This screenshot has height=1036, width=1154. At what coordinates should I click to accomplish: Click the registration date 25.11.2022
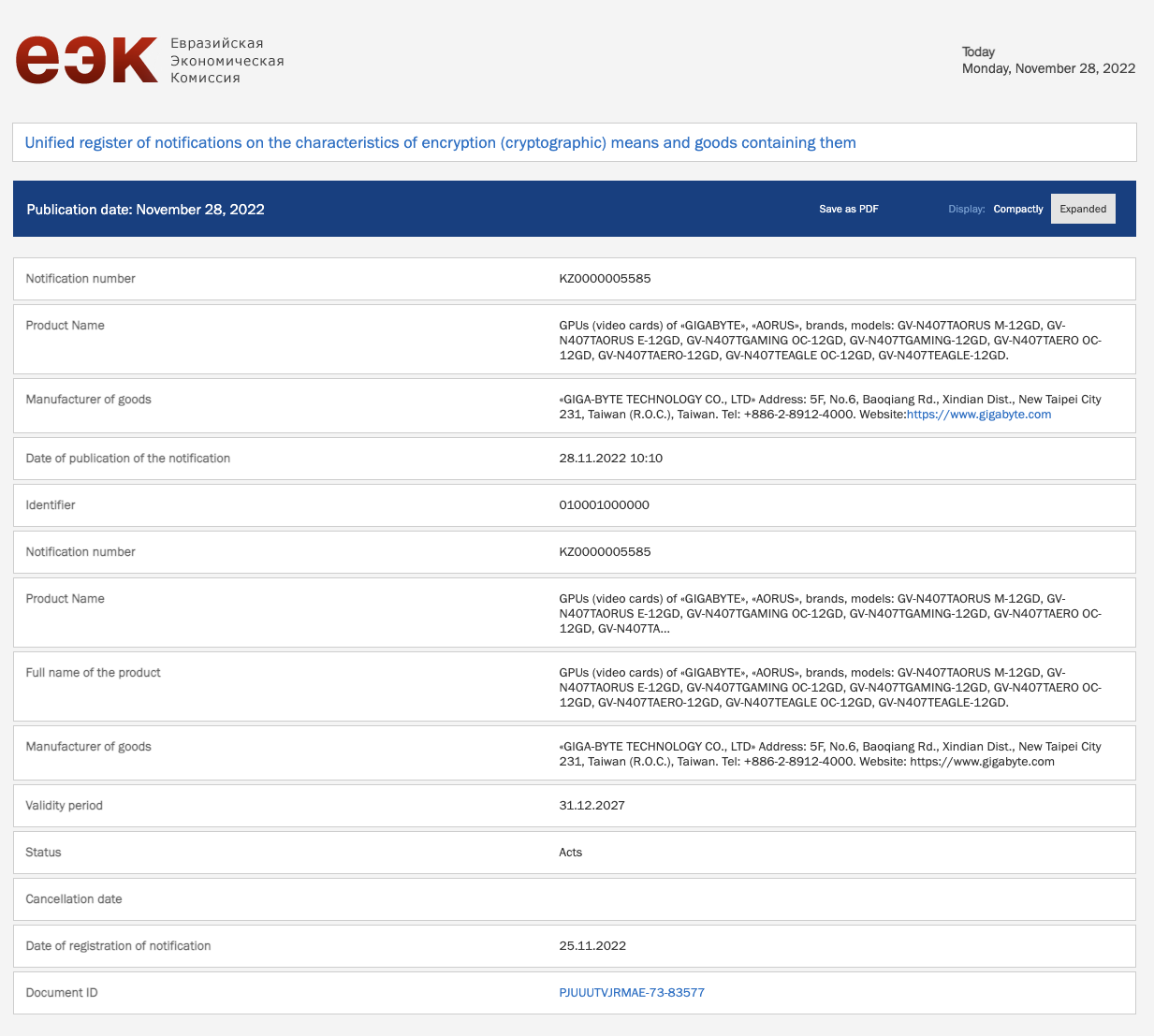pyautogui.click(x=592, y=946)
